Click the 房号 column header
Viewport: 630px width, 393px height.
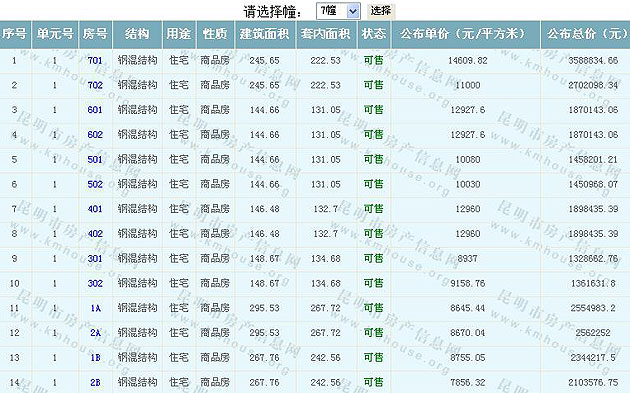click(x=96, y=35)
